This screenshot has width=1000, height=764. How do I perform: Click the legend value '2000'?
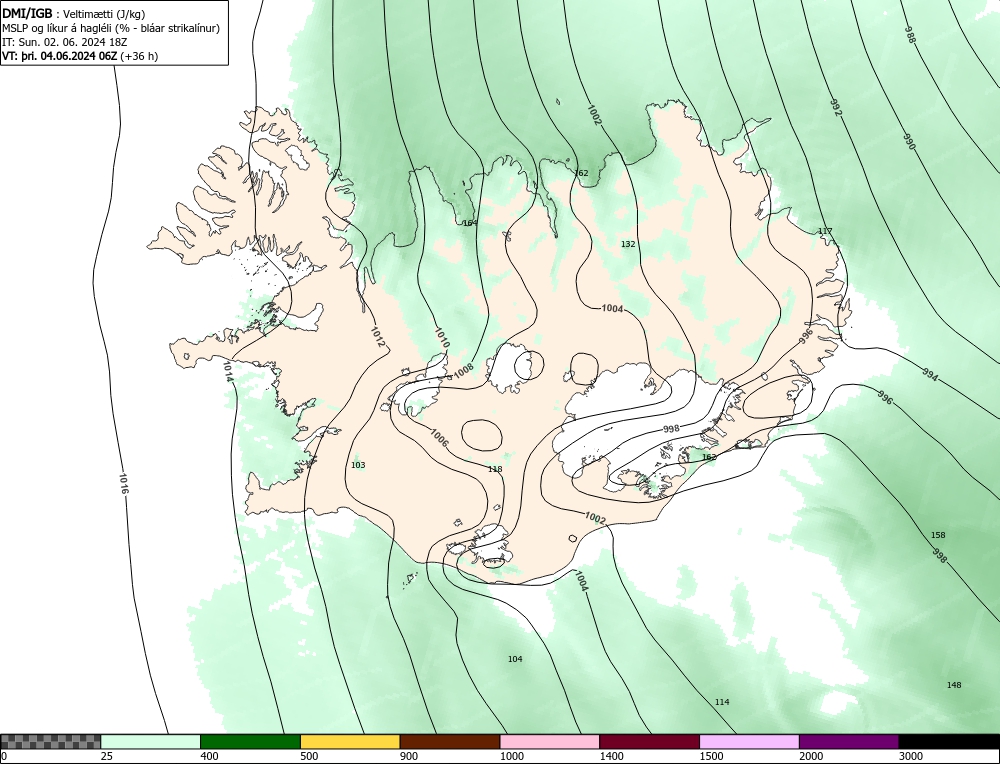pyautogui.click(x=811, y=756)
